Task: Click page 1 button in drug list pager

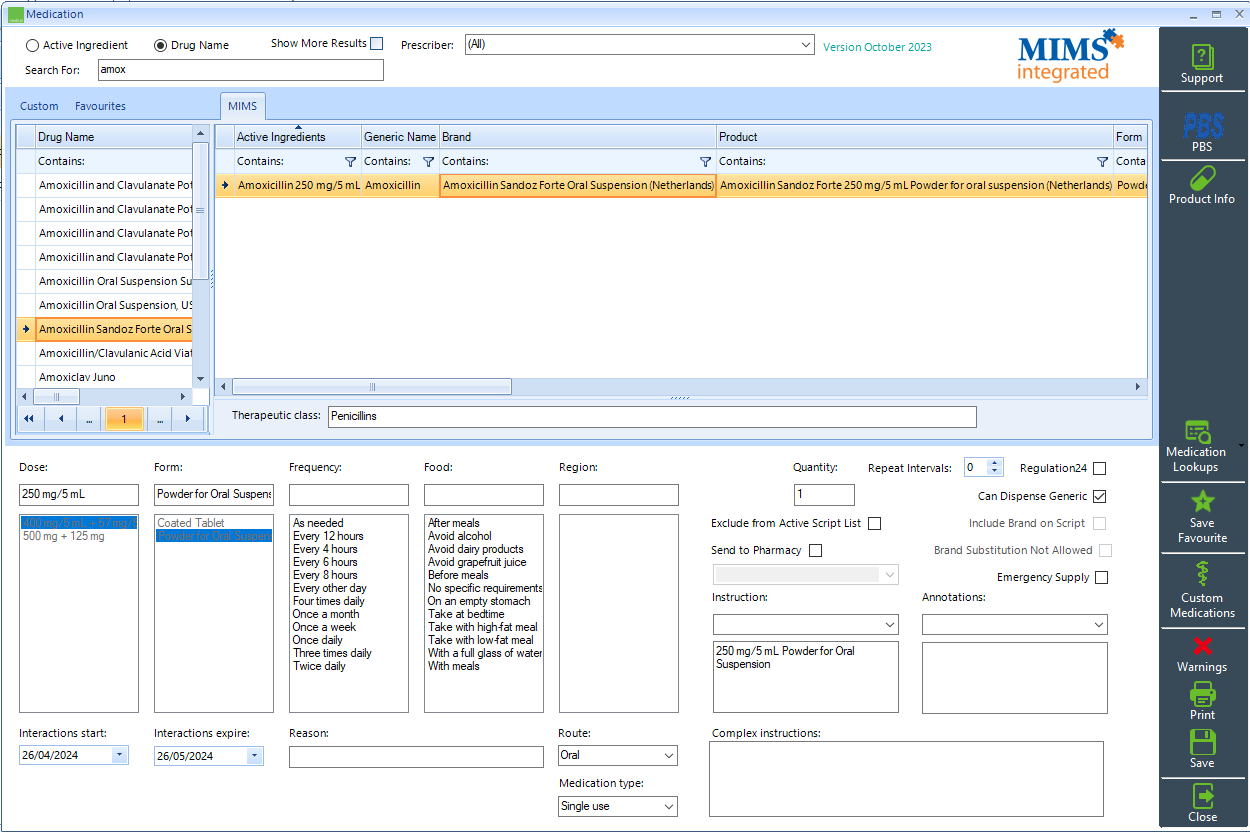Action: click(124, 419)
